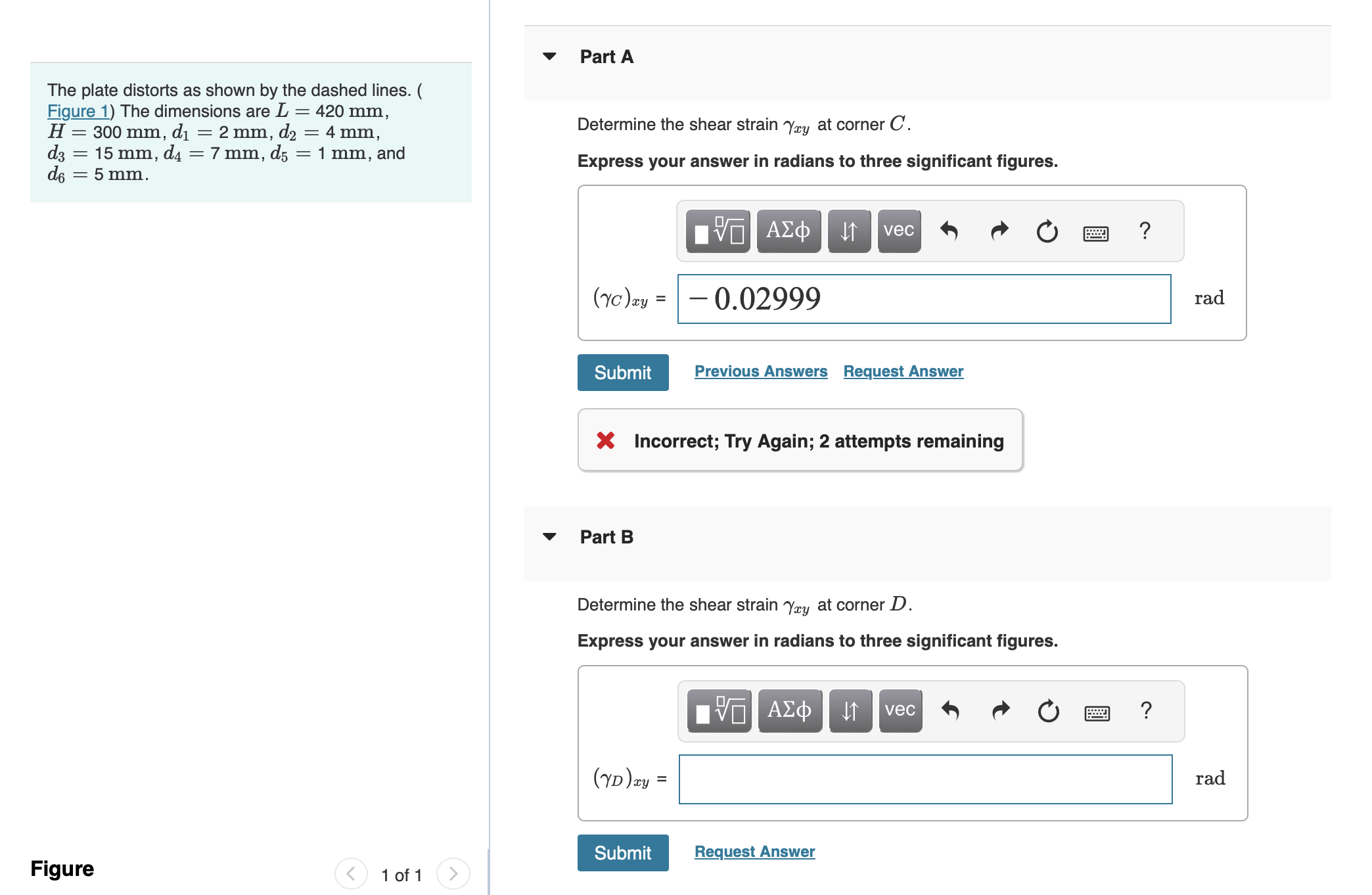
Task: Click Part B keyboard shortcuts icon
Action: pos(1097,713)
